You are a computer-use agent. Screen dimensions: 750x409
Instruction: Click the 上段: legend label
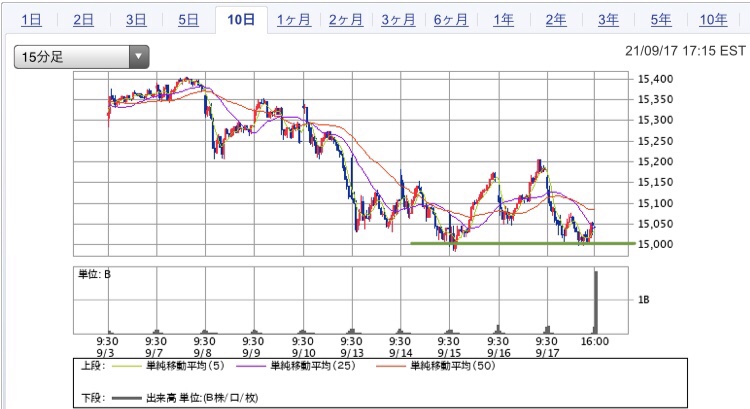(95, 366)
